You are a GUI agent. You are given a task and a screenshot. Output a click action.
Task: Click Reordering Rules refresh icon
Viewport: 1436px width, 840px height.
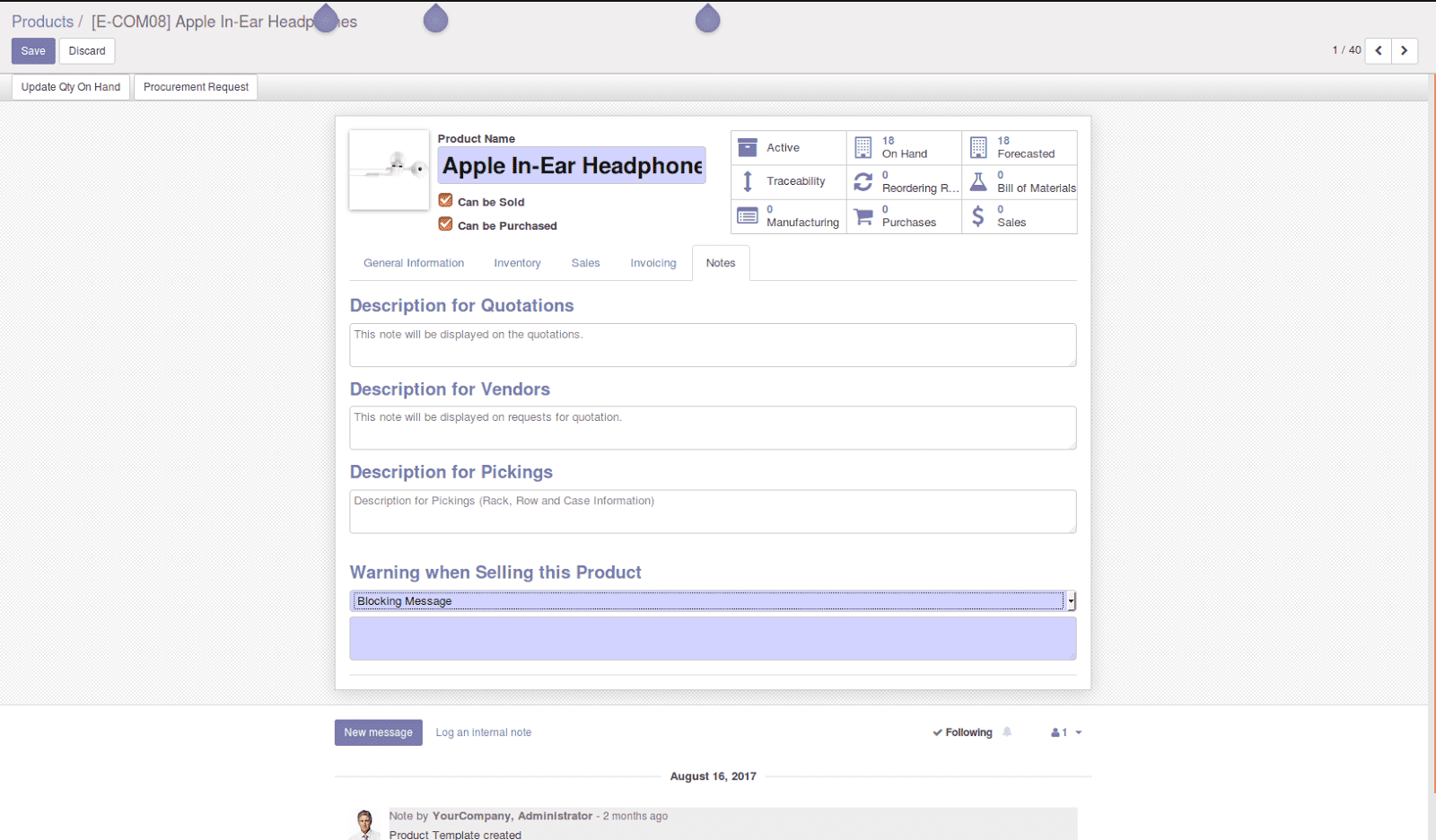[862, 182]
